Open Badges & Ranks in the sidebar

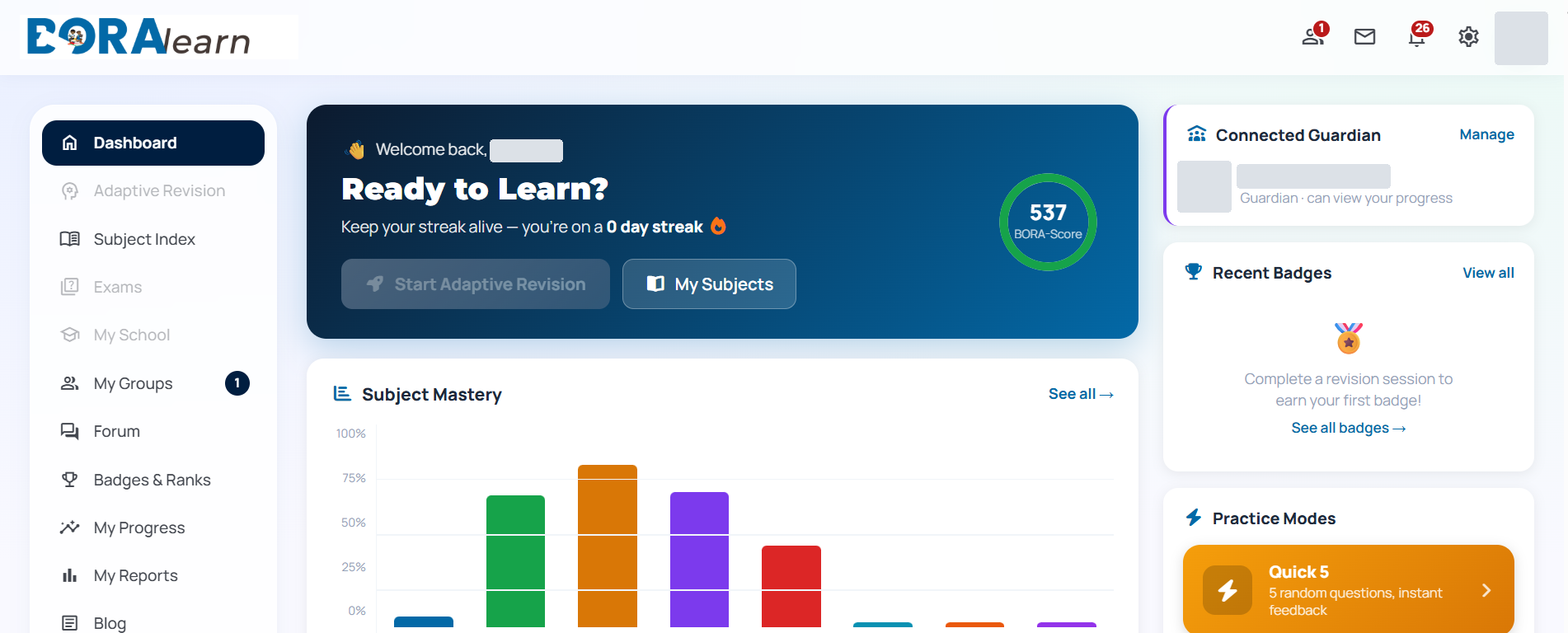pyautogui.click(x=153, y=480)
